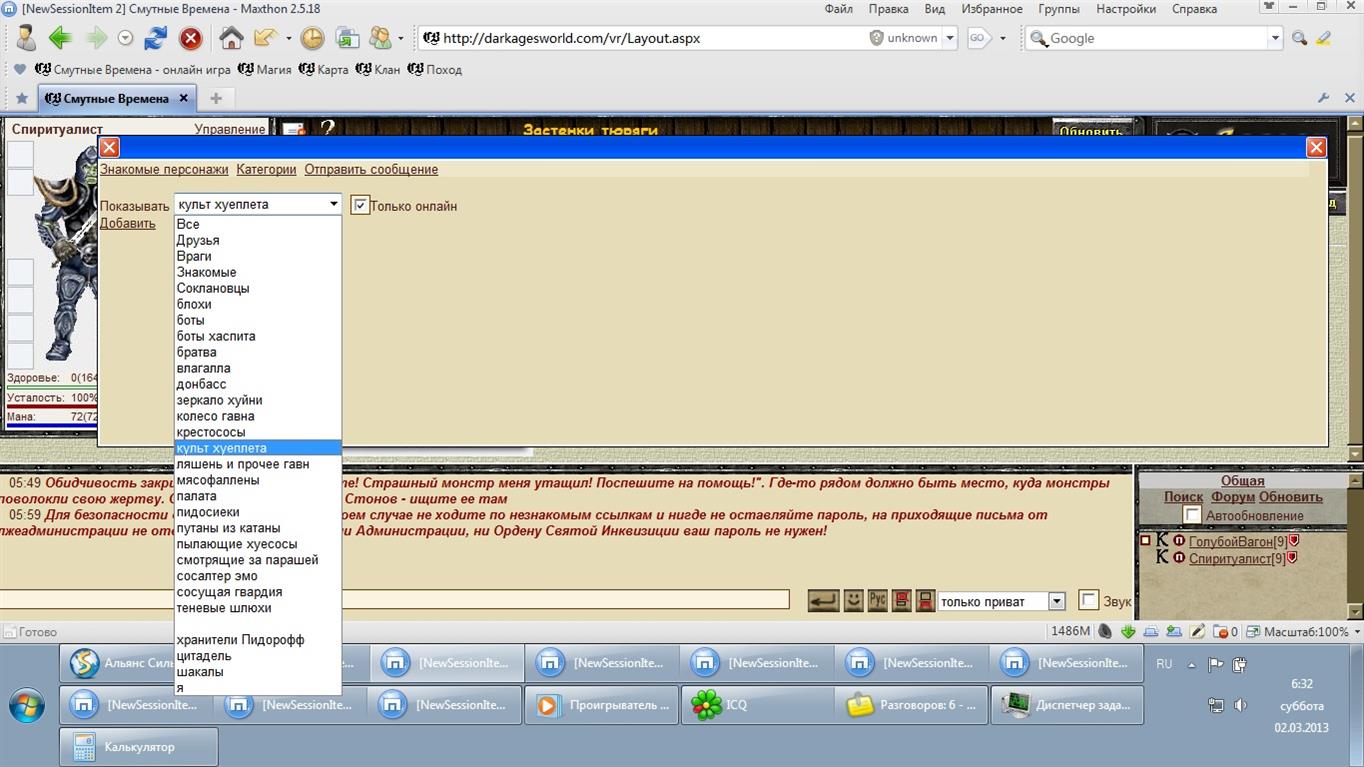Open the Вид menu
1364x767 pixels.
coord(935,9)
